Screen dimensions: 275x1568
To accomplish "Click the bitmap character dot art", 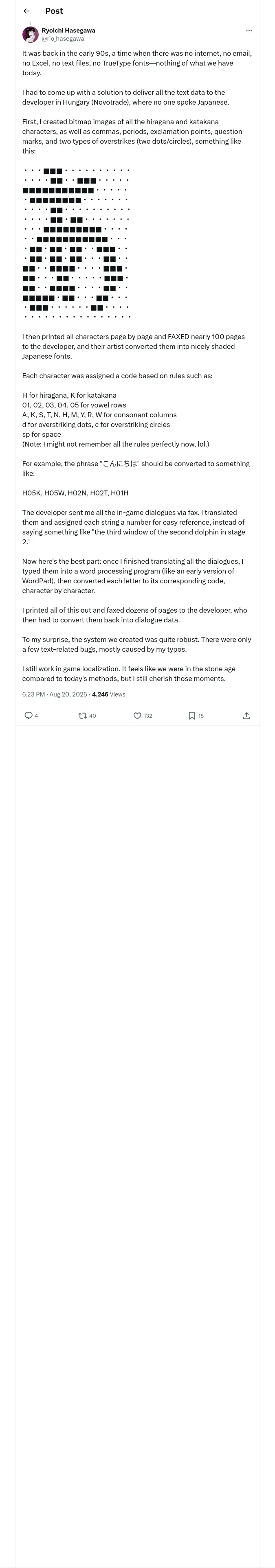I will pos(76,243).
